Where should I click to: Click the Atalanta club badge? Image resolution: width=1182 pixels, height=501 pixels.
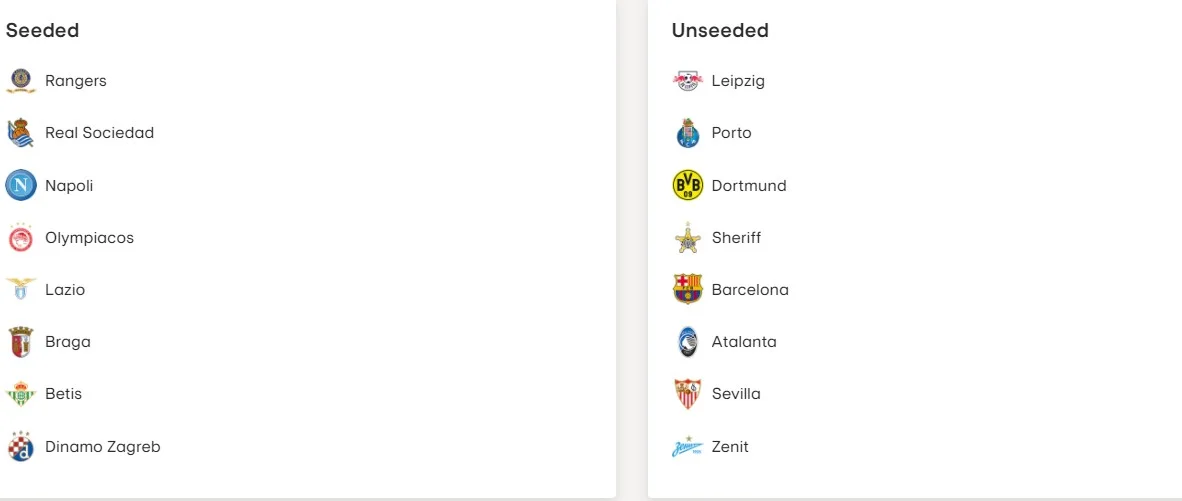[x=688, y=342]
